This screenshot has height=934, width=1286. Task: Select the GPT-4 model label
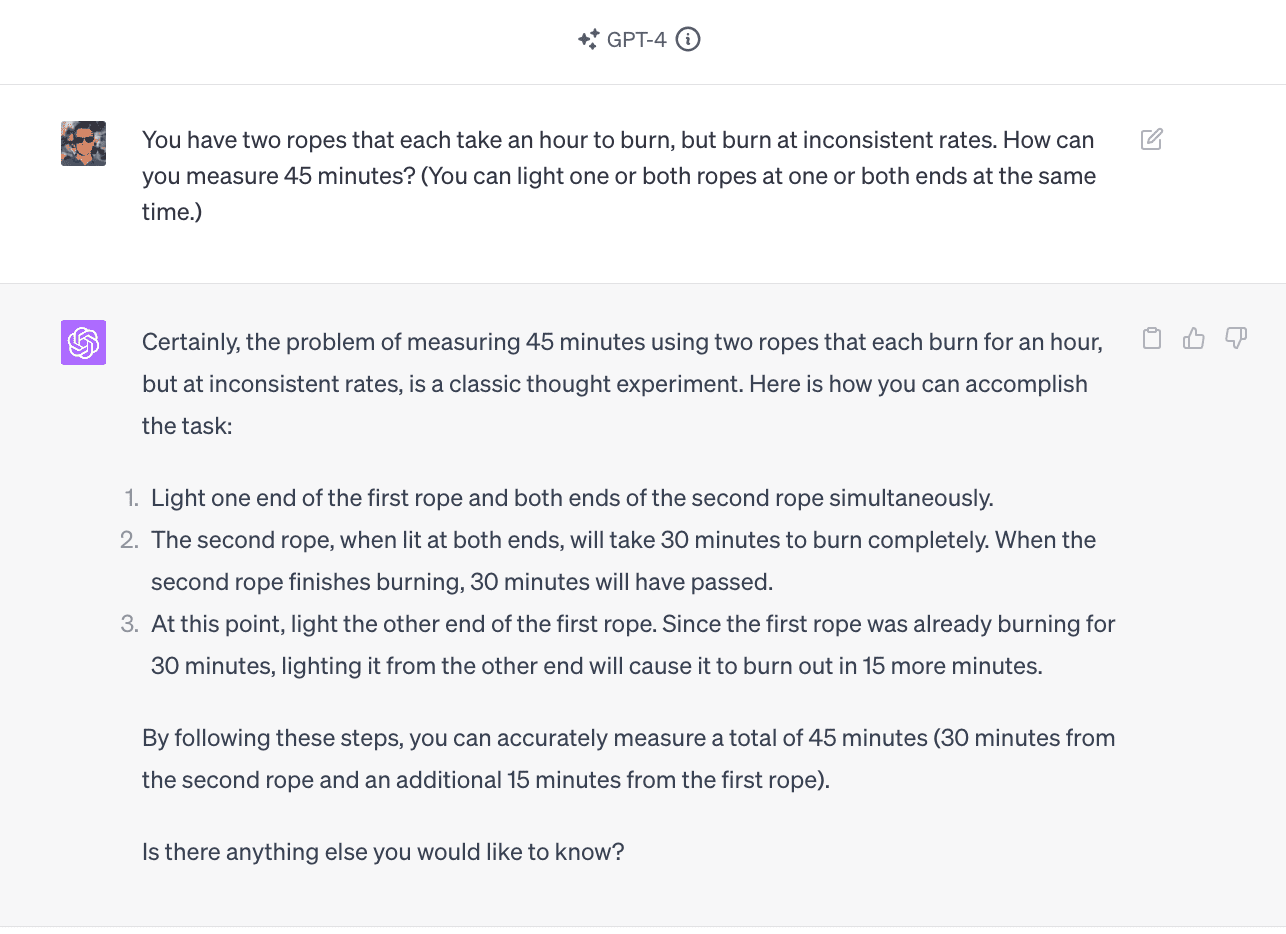tap(636, 40)
